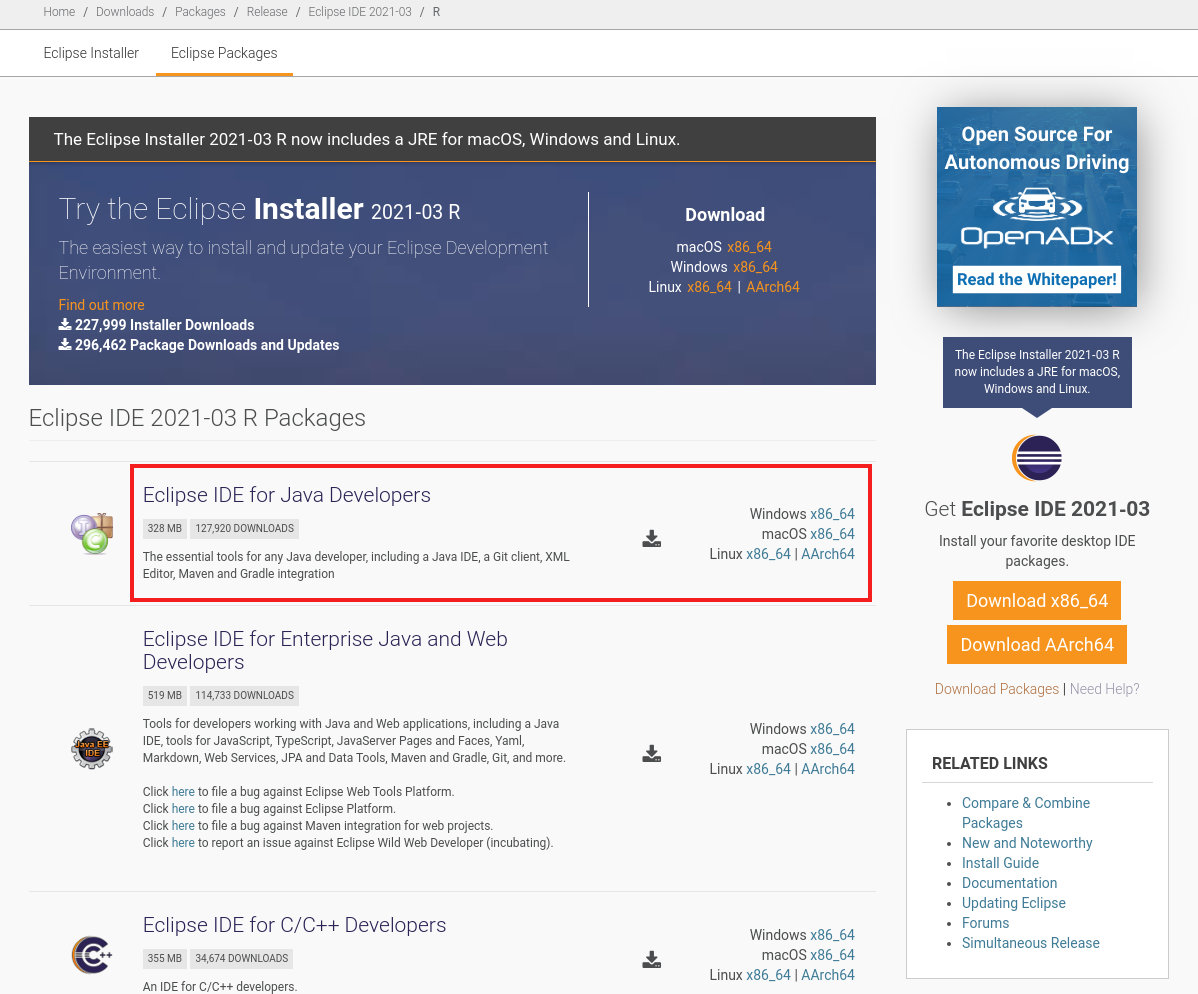Download C/C++ Developers Linux x86_64
Image resolution: width=1198 pixels, height=994 pixels.
click(x=769, y=974)
